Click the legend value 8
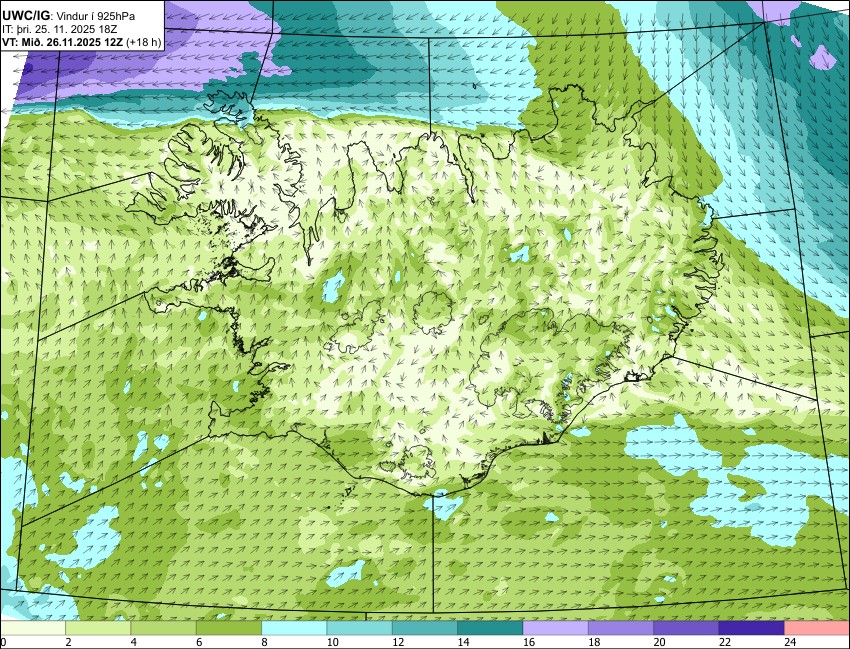The image size is (850, 649). pos(264,642)
